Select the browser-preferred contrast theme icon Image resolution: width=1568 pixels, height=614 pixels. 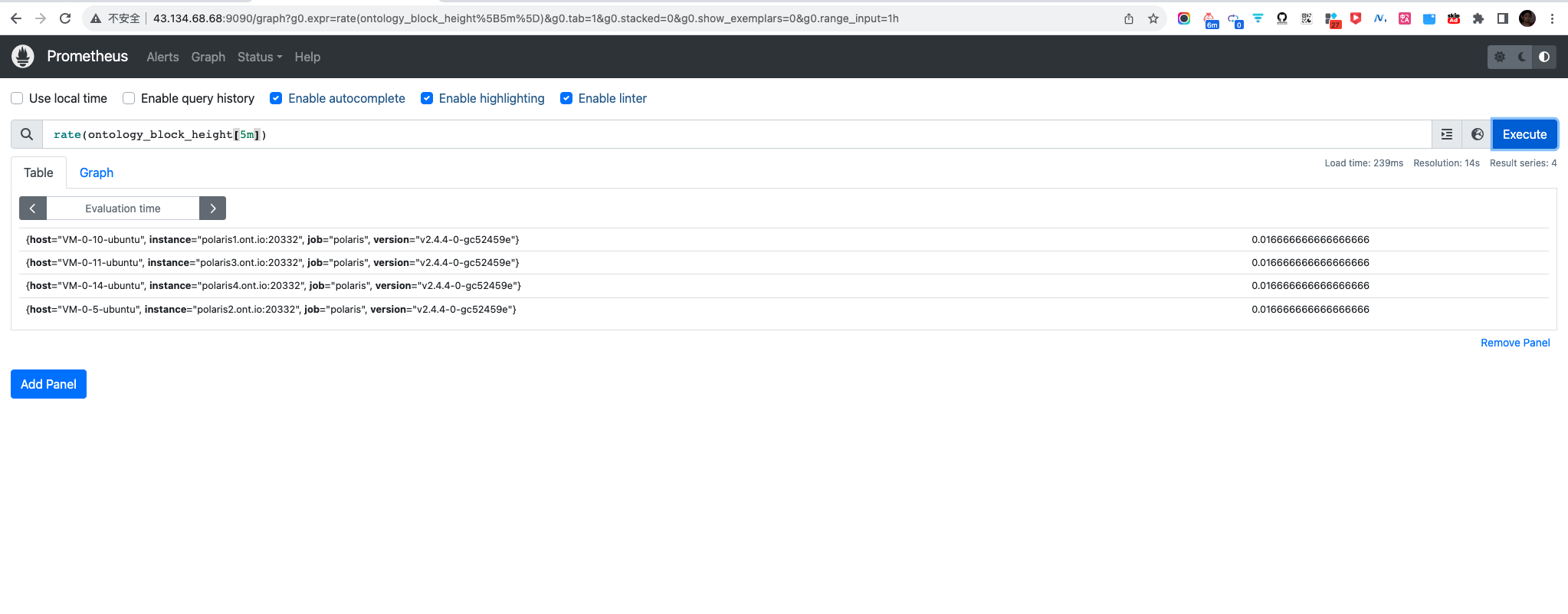[x=1544, y=57]
